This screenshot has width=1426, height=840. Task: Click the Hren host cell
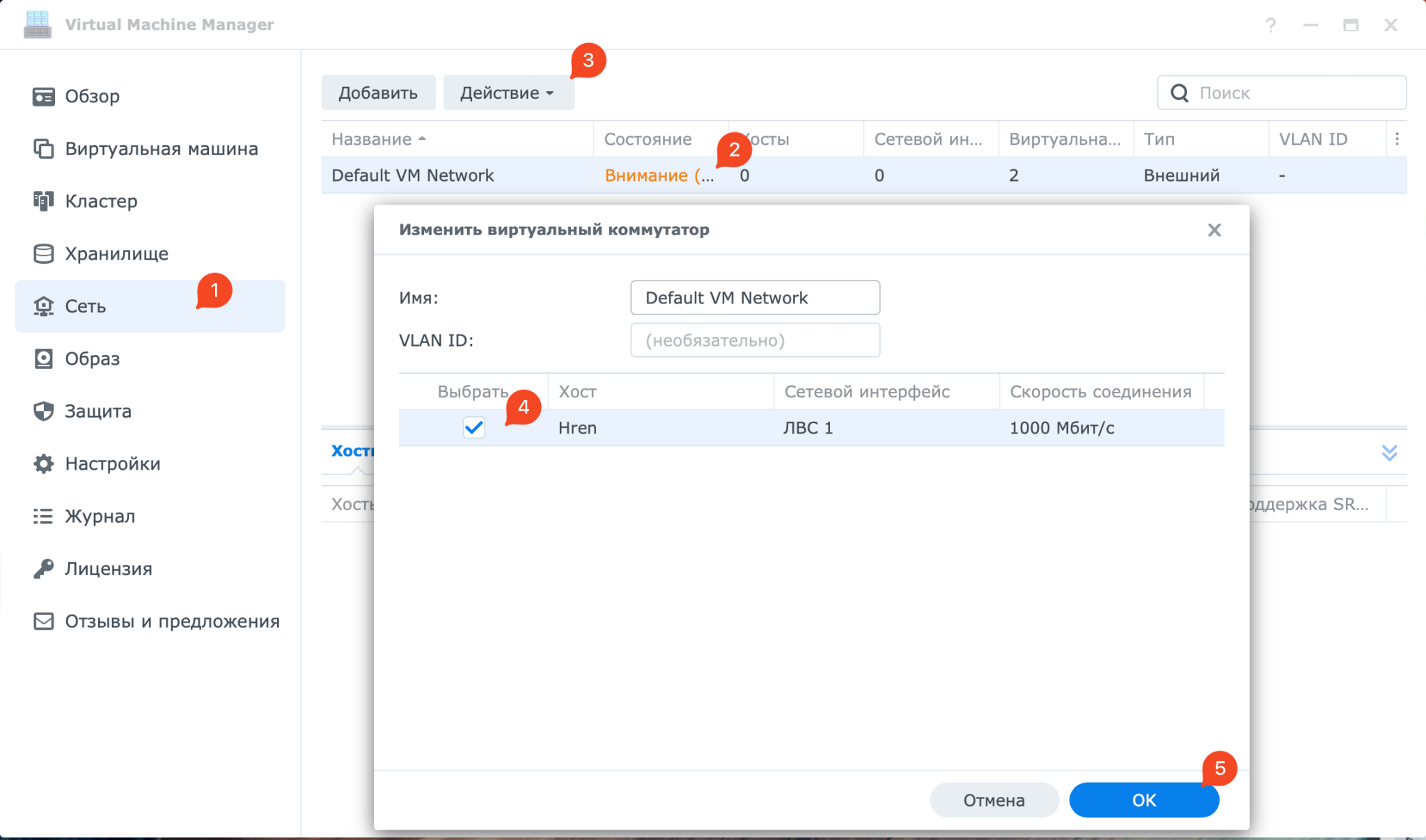(x=577, y=427)
